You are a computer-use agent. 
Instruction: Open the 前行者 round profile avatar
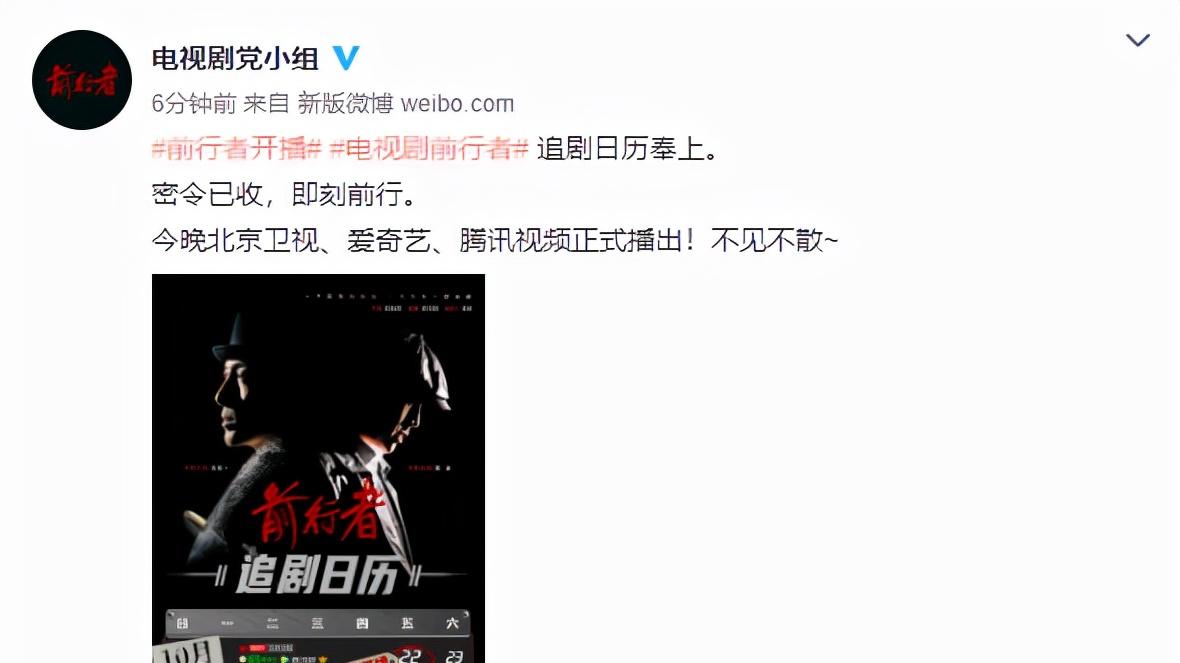[x=82, y=80]
